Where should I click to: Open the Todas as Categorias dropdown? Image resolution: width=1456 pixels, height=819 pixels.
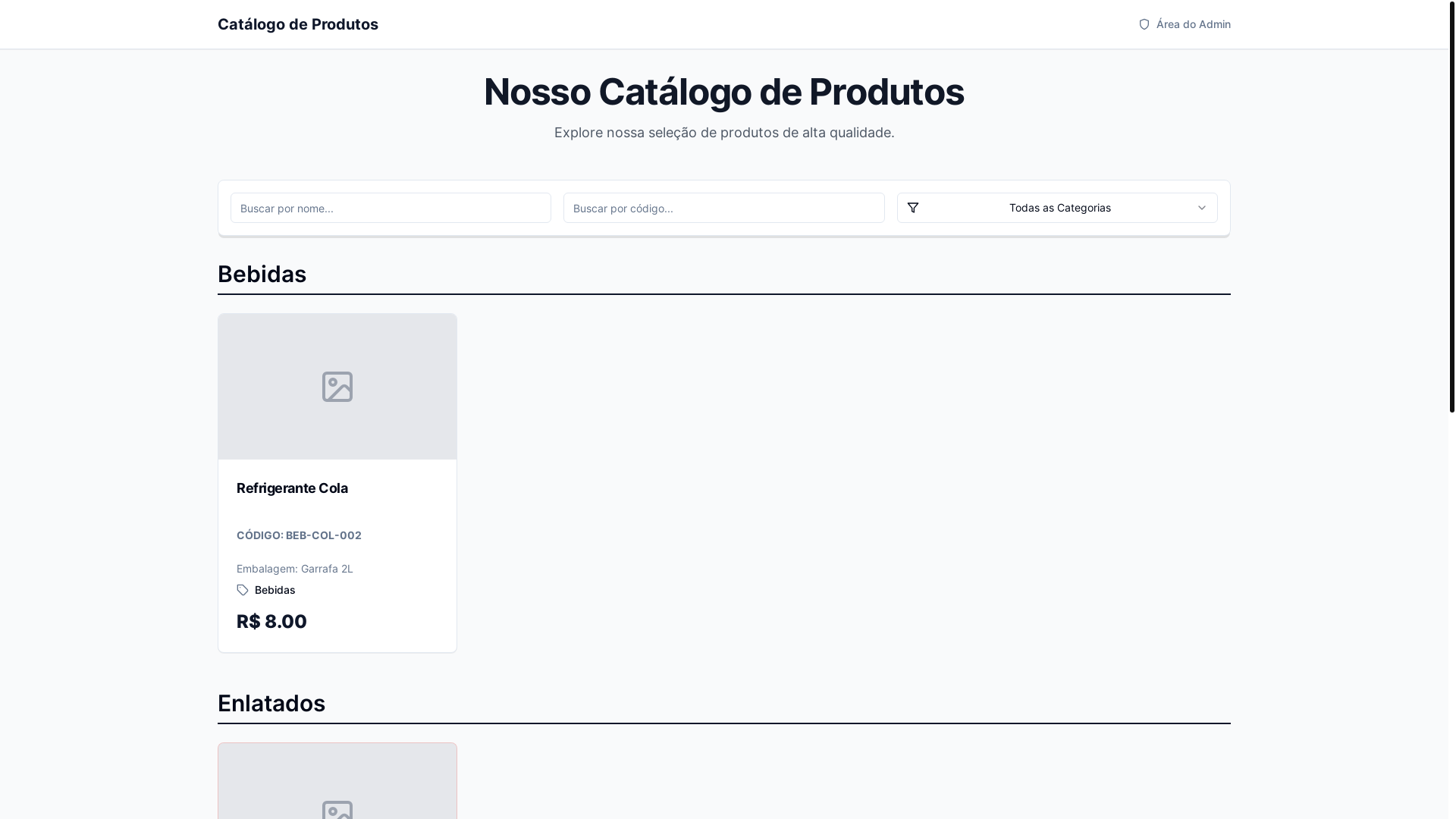(1057, 208)
